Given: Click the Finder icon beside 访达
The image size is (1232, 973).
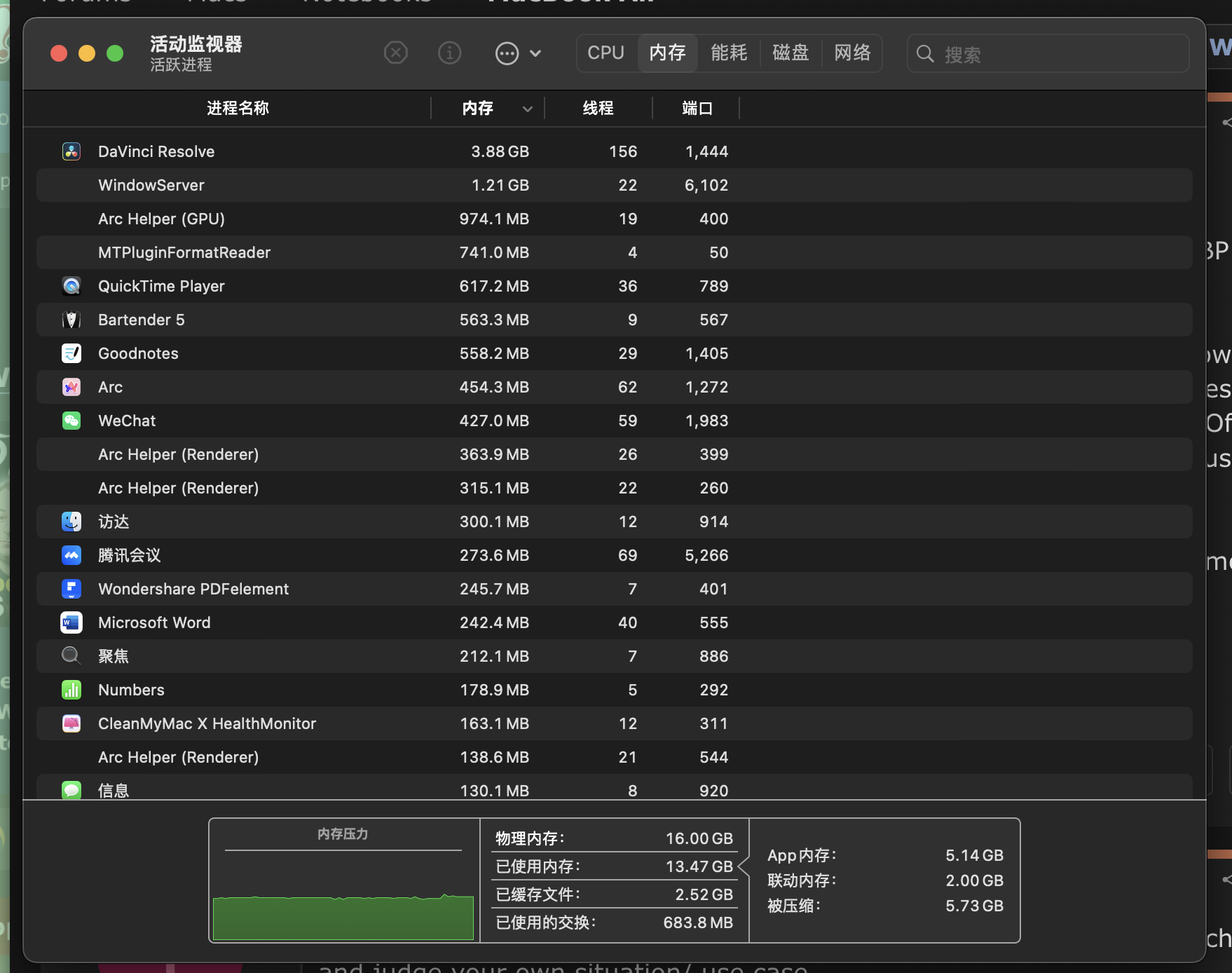Looking at the screenshot, I should [71, 522].
